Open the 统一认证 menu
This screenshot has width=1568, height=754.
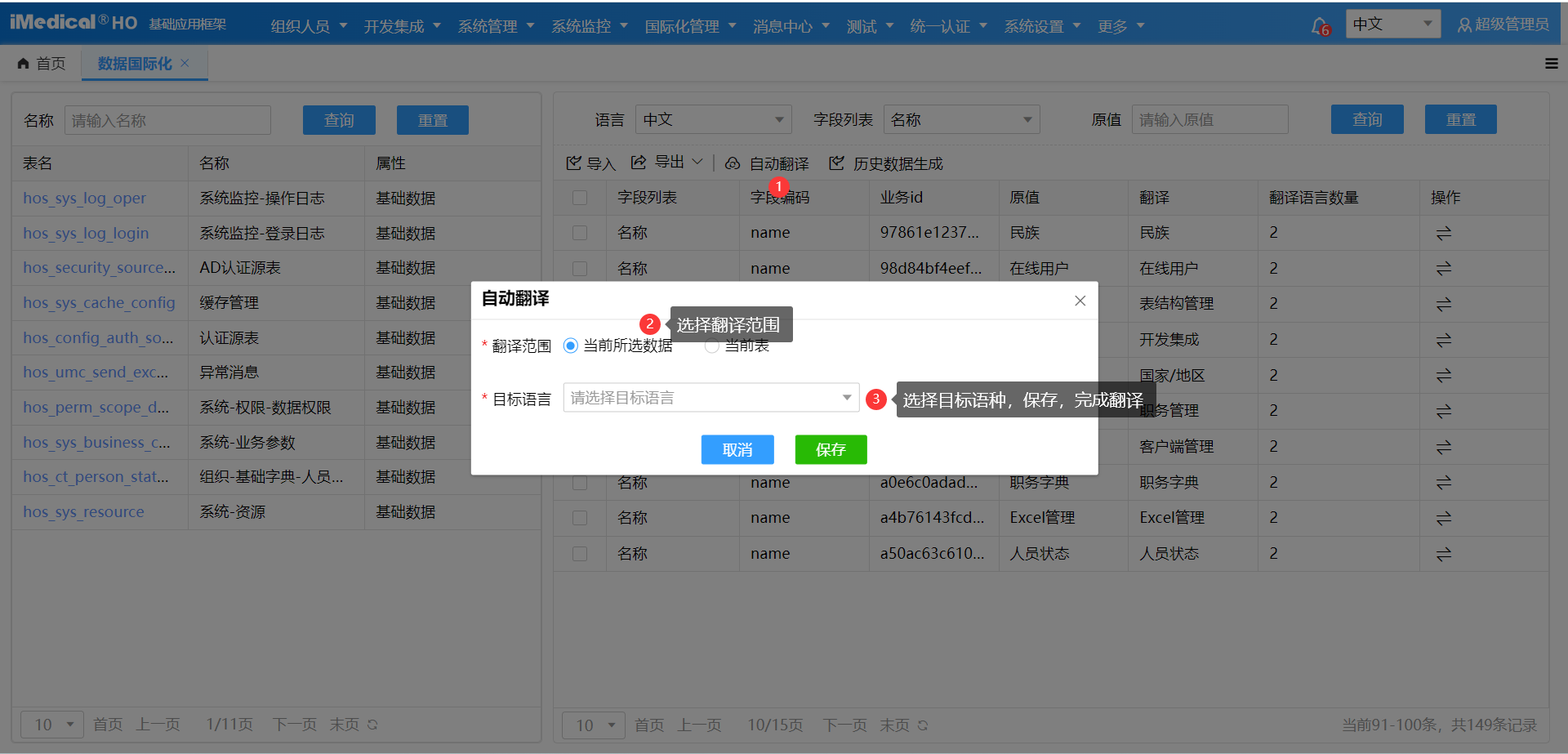pyautogui.click(x=948, y=26)
